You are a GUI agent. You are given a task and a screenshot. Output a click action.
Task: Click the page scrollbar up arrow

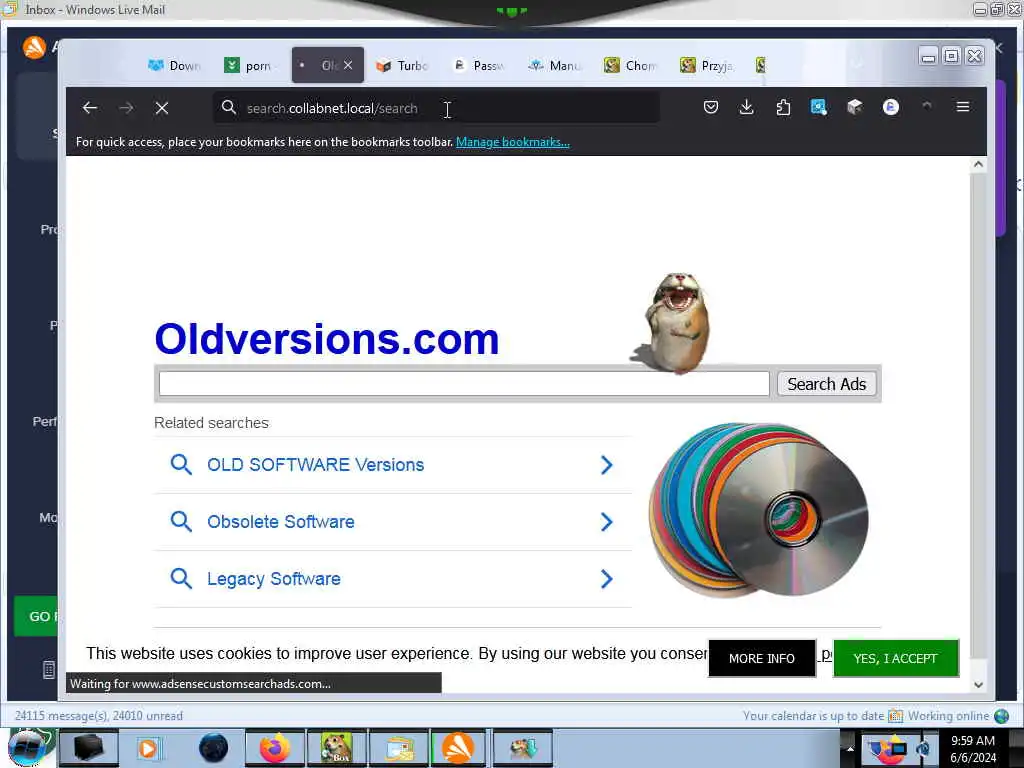(x=978, y=165)
